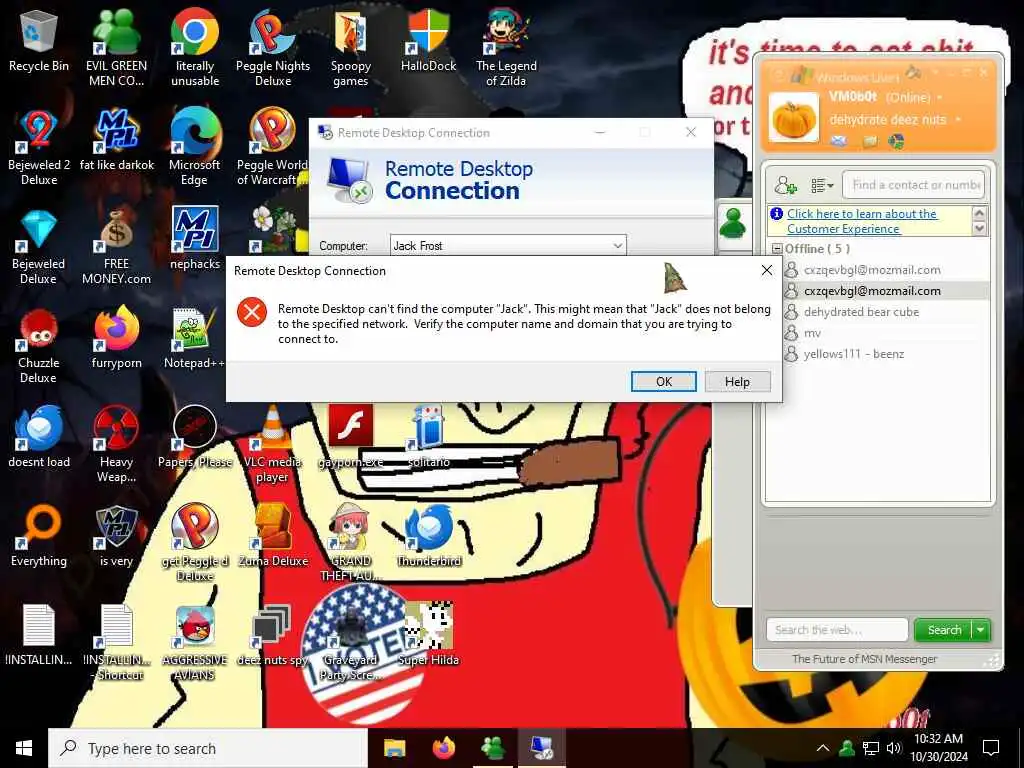Open the dropdown beside dehydrate deez nuts message
This screenshot has height=768, width=1024.
tap(958, 120)
